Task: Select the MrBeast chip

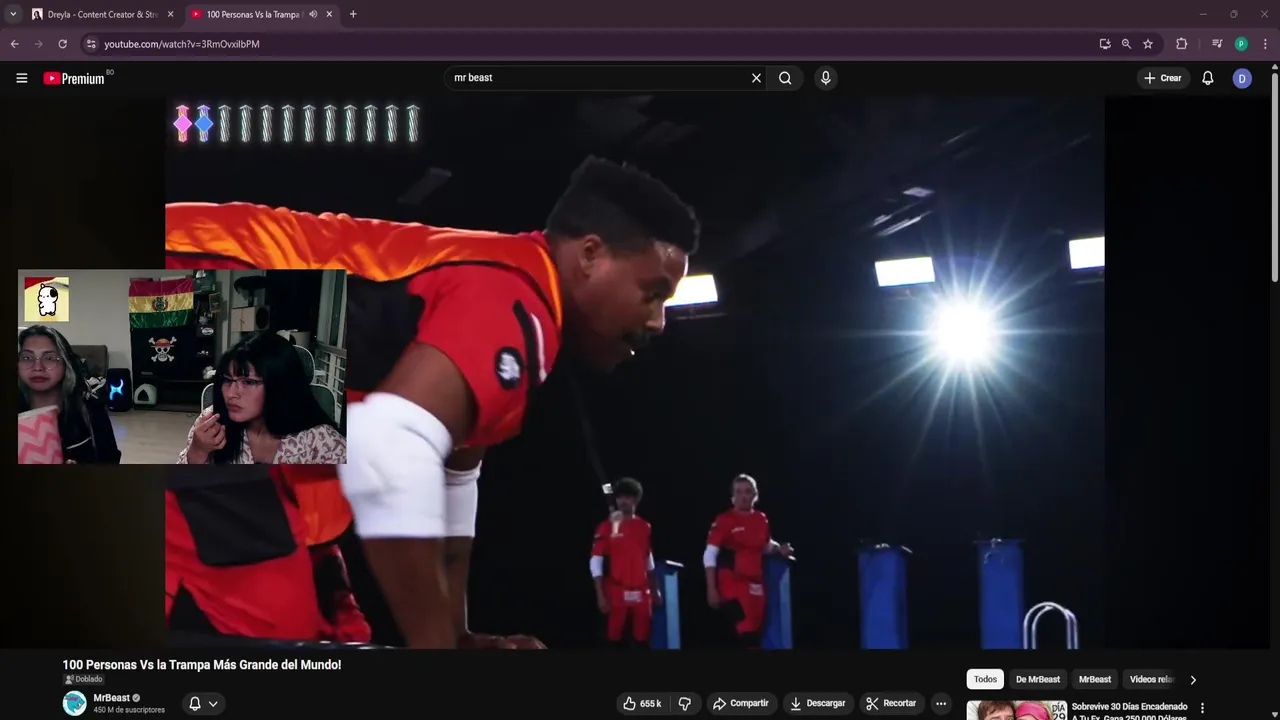Action: (1095, 680)
